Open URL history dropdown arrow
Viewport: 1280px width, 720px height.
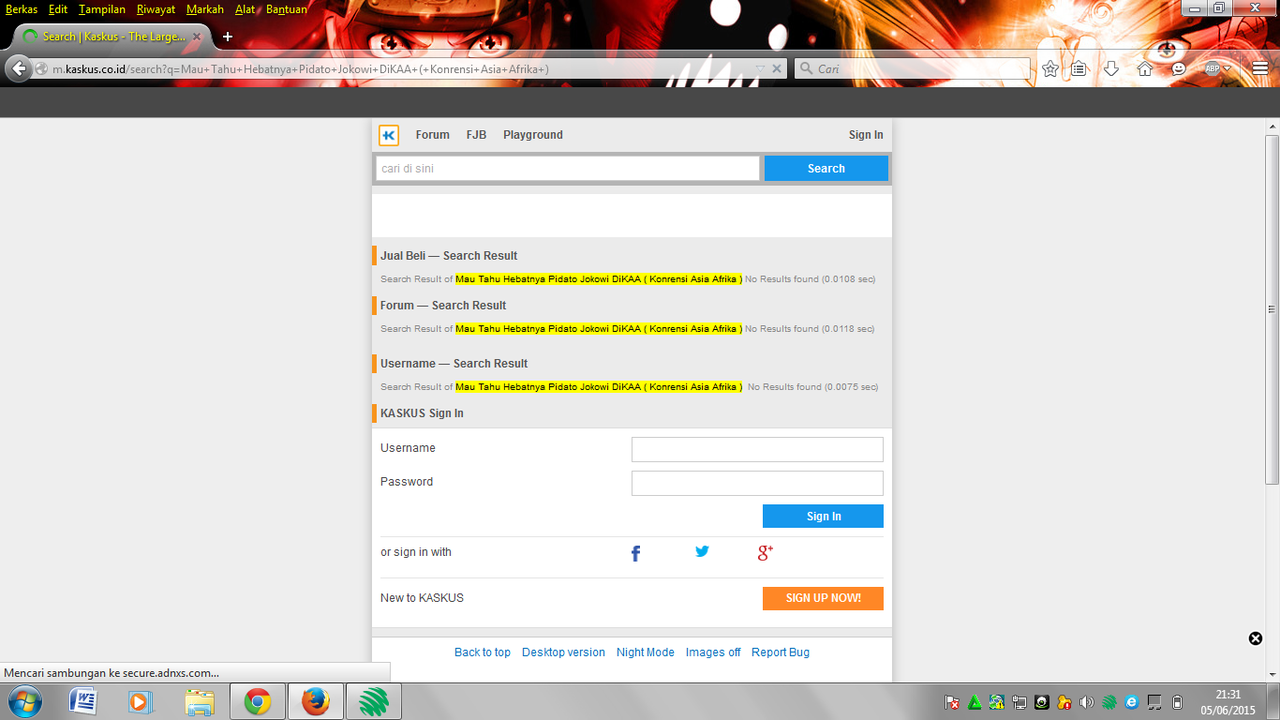760,69
